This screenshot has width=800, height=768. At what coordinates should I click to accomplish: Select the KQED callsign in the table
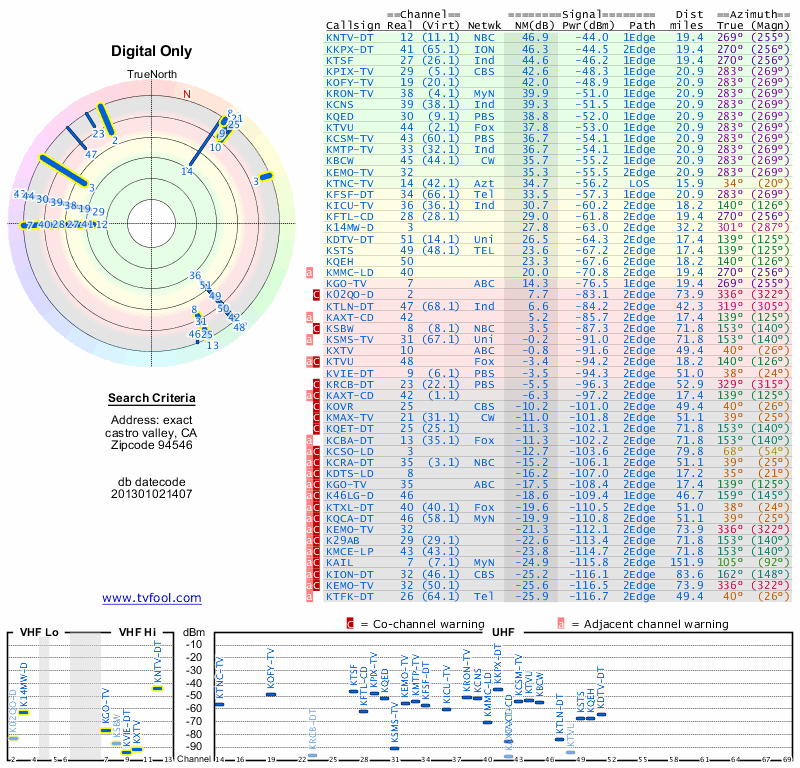[339, 116]
